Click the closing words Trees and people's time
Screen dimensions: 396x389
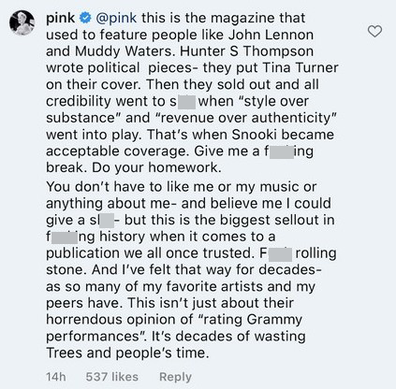(127, 353)
